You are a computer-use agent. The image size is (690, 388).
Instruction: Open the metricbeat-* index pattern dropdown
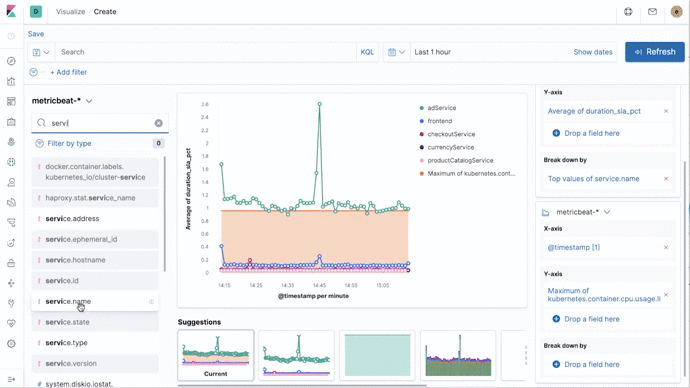(x=62, y=101)
